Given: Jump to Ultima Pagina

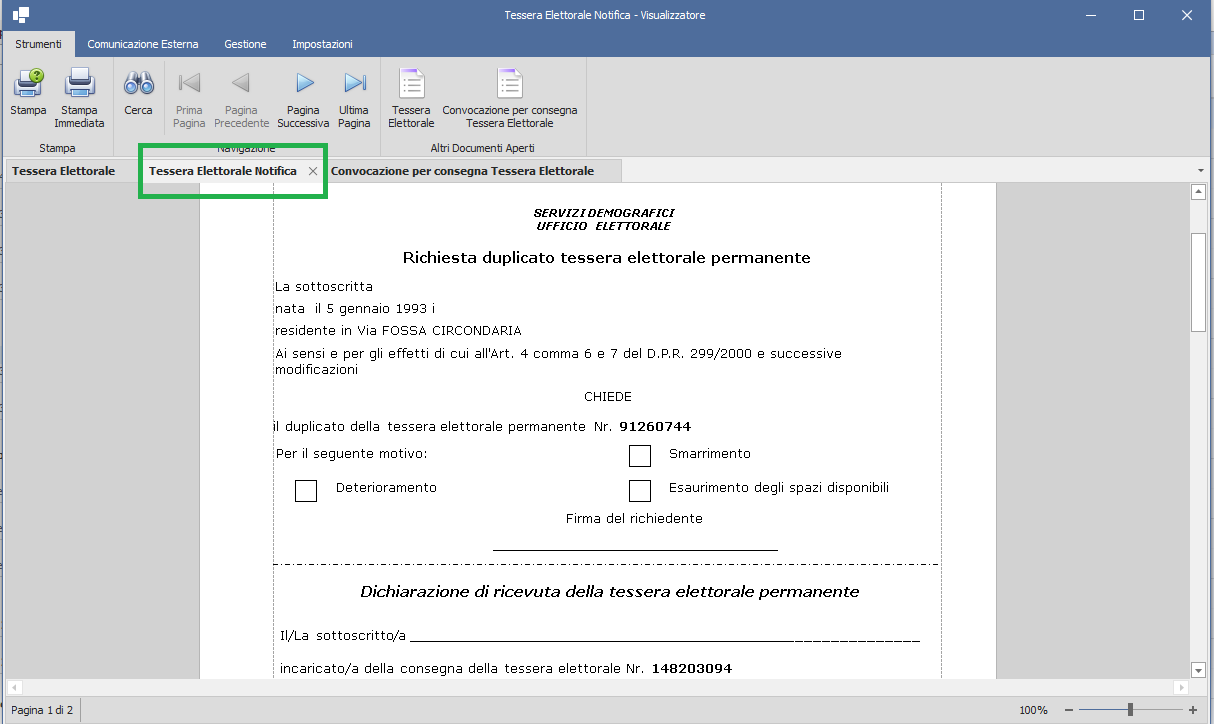Looking at the screenshot, I should click(354, 83).
